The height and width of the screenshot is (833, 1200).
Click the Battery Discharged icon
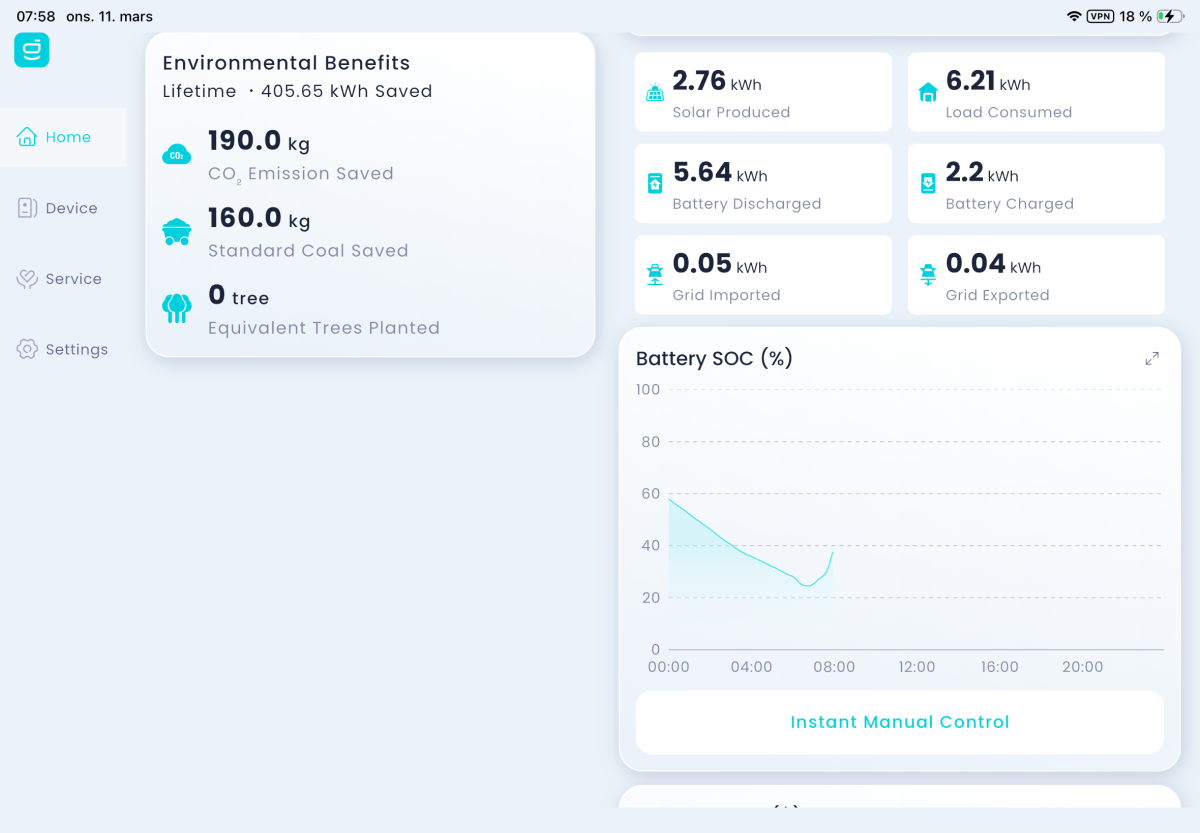pyautogui.click(x=655, y=184)
